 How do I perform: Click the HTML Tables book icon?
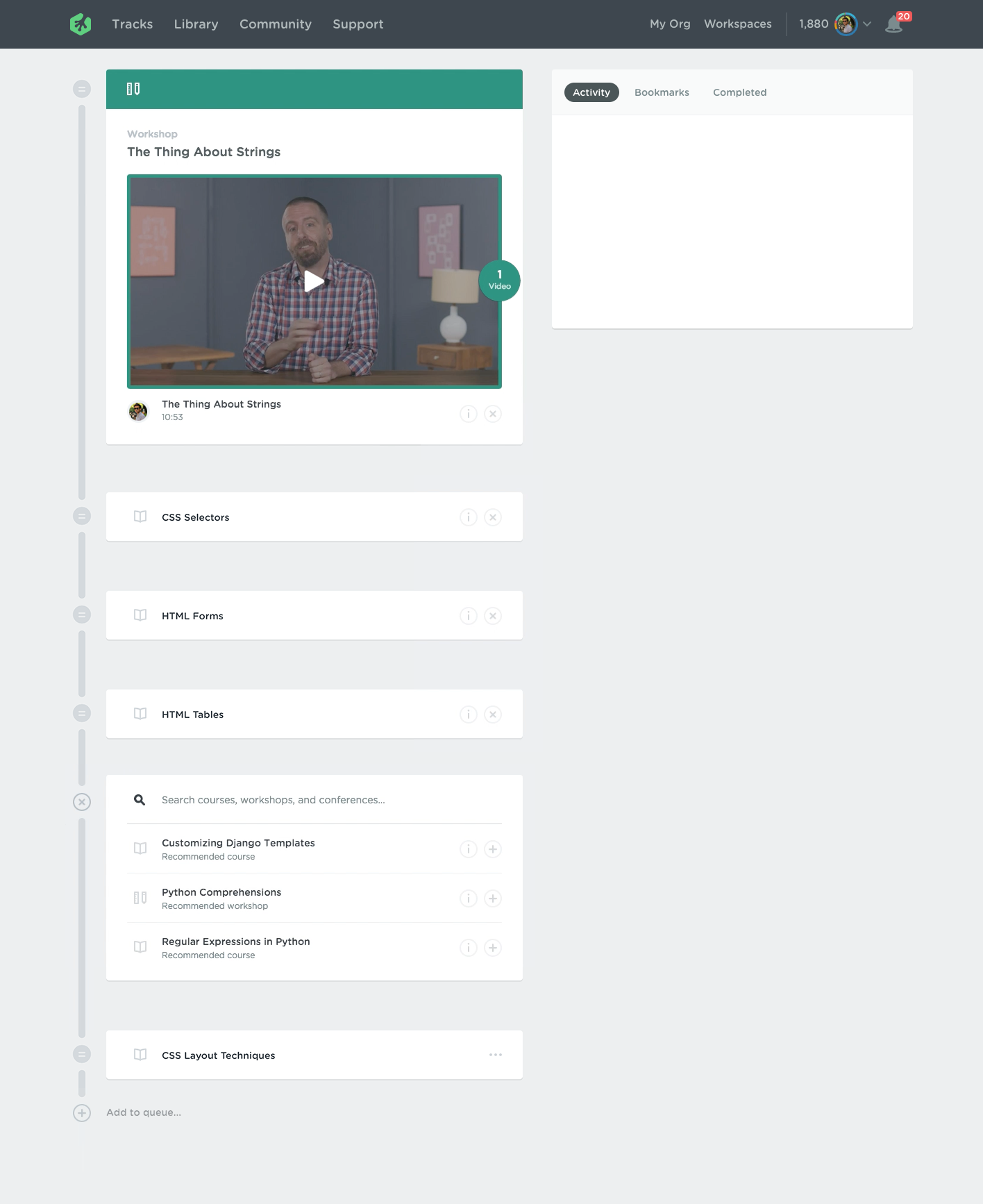coord(140,714)
